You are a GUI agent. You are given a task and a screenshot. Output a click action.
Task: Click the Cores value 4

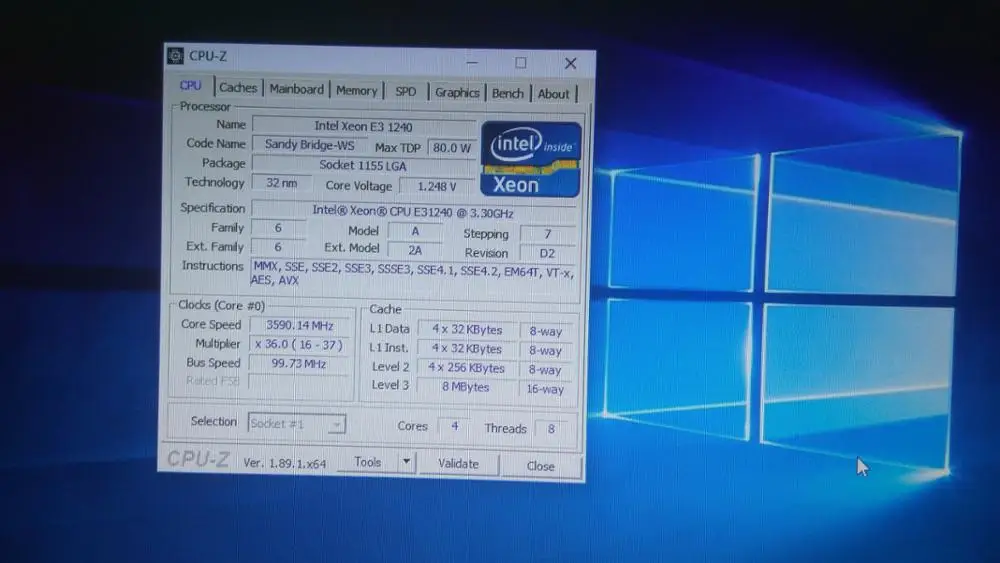[x=455, y=426]
